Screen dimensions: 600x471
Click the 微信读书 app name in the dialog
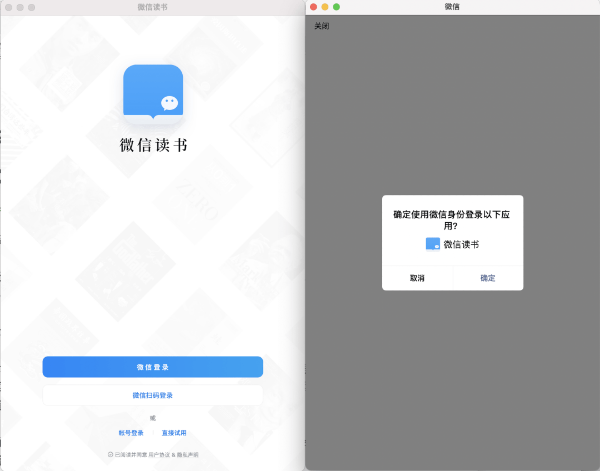tap(461, 244)
